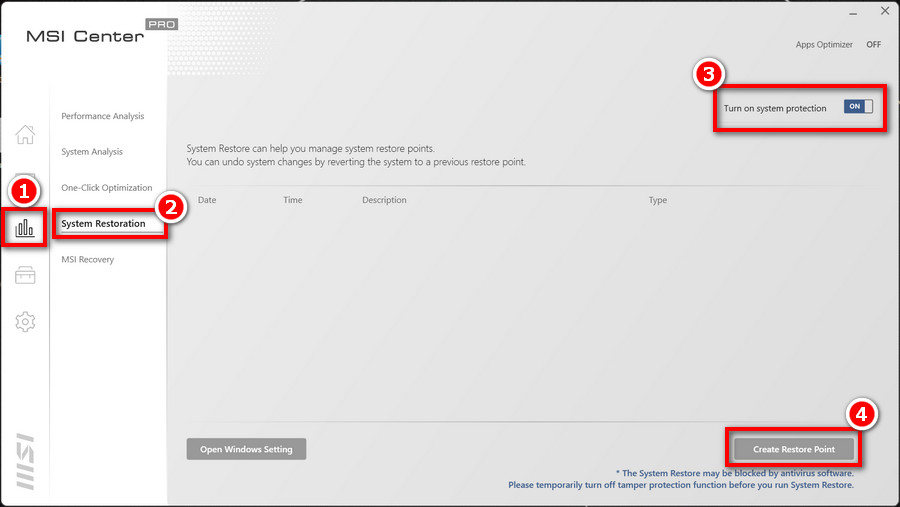Open the toolbox support sidebar icon

click(25, 275)
